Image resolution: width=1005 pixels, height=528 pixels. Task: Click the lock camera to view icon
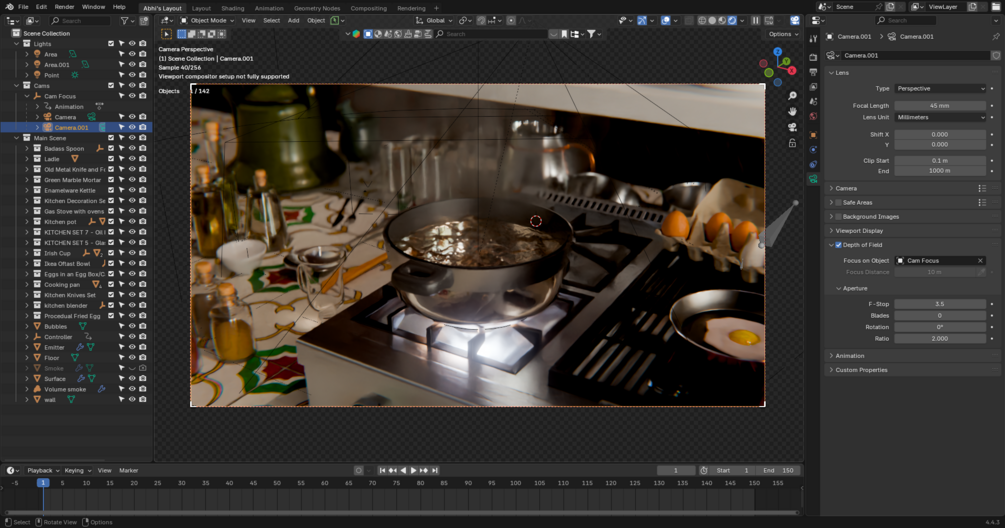(x=792, y=143)
